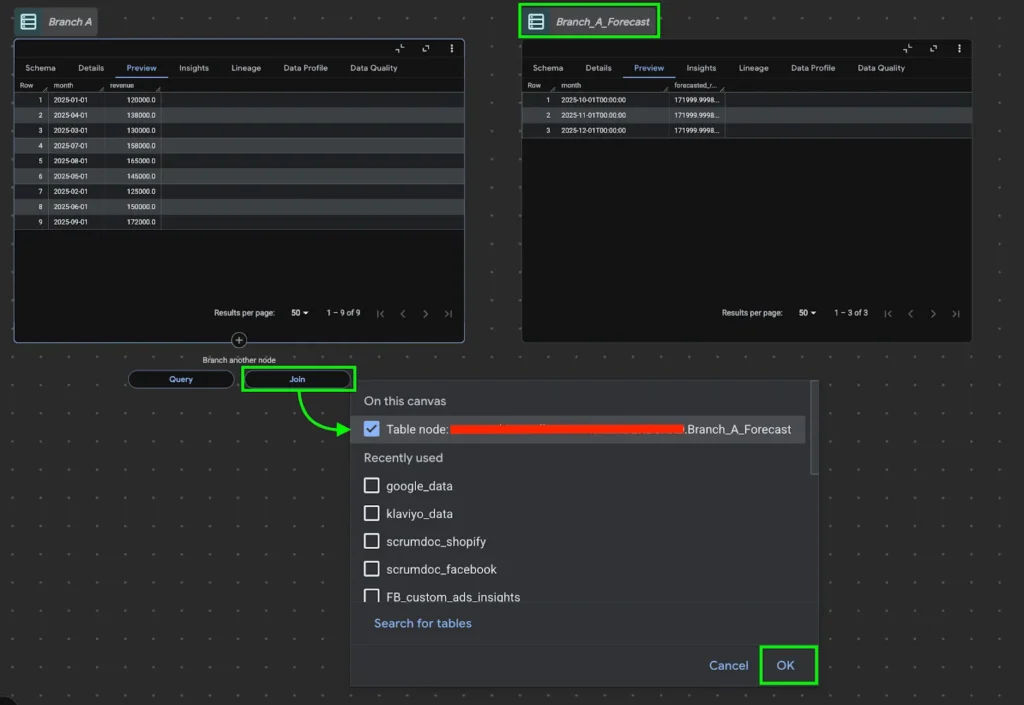Switch to Schema tab in Branch A
1024x705 pixels.
(40, 68)
